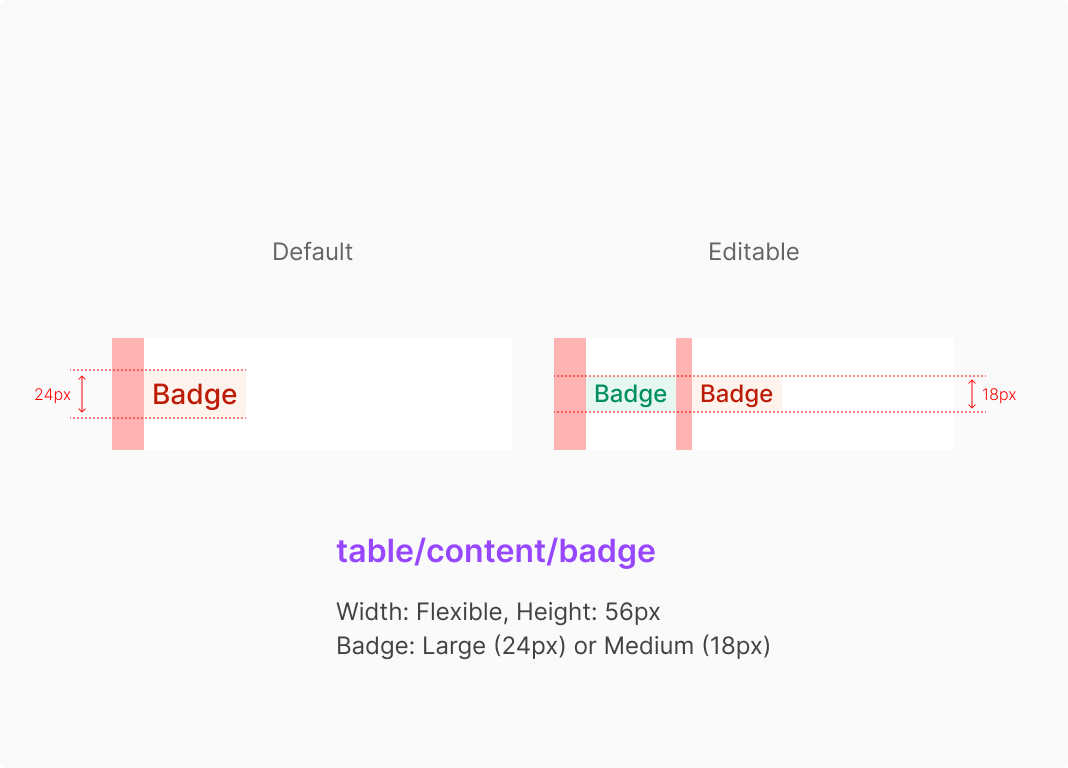Open the purple table/content/badge title
The width and height of the screenshot is (1068, 768).
(496, 551)
